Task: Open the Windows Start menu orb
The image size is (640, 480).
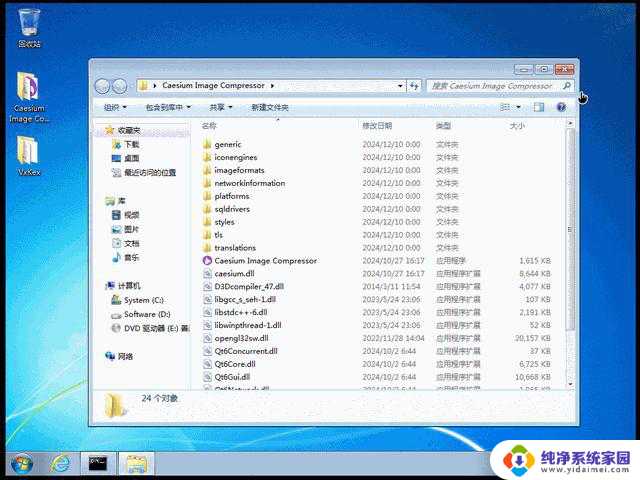Action: click(x=22, y=464)
